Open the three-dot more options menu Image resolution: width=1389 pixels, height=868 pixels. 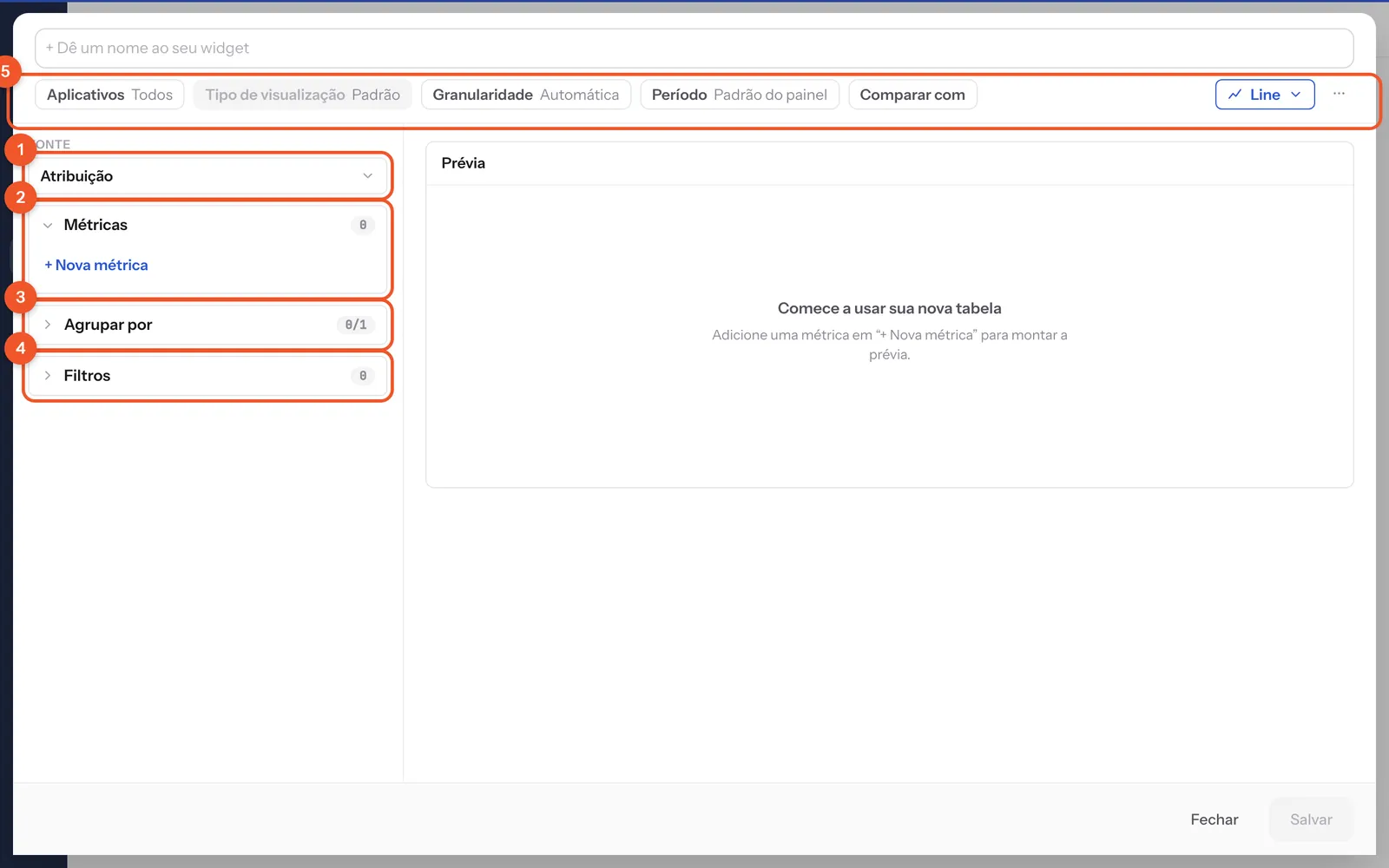pyautogui.click(x=1339, y=94)
